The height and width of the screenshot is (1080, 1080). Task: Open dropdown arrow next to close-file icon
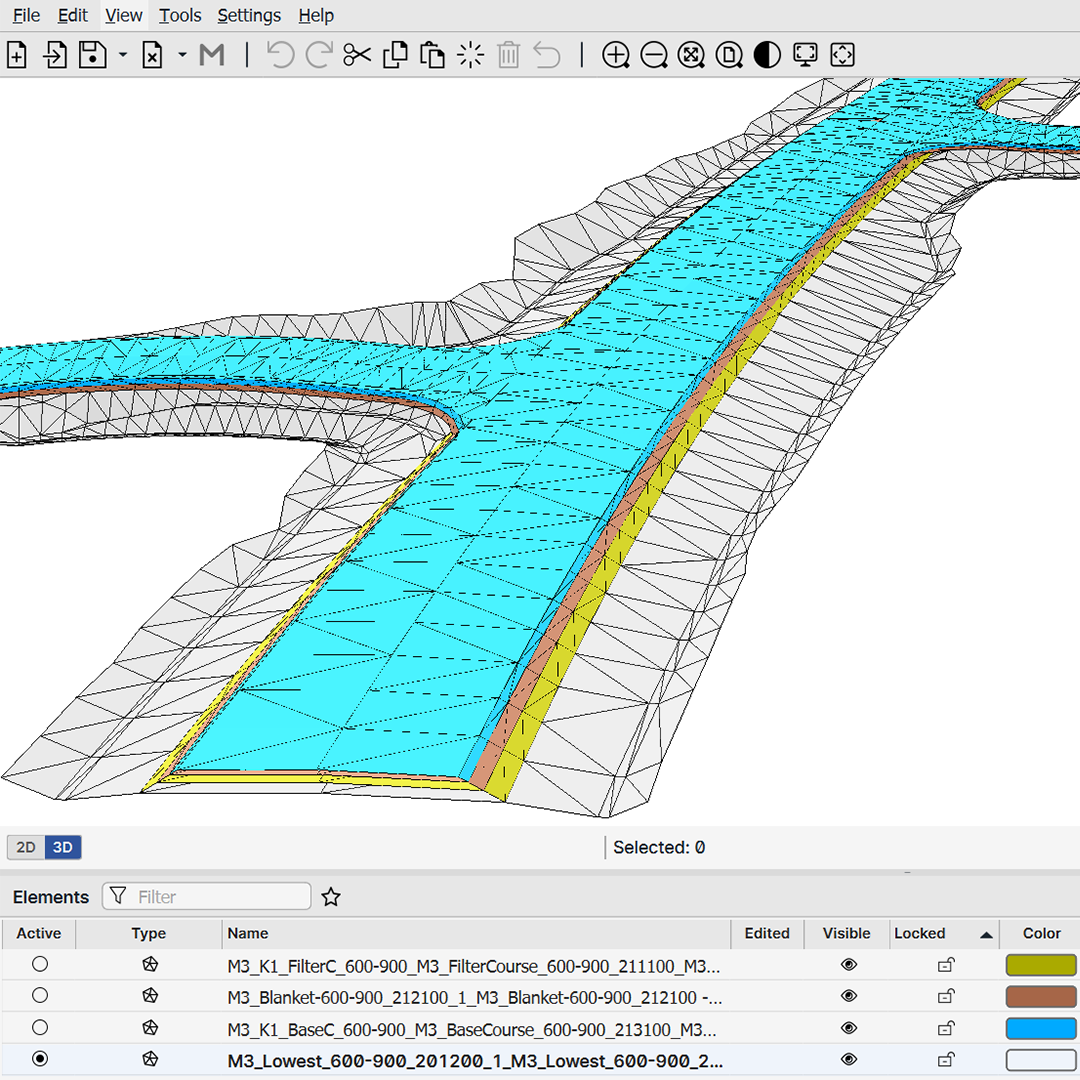(182, 55)
